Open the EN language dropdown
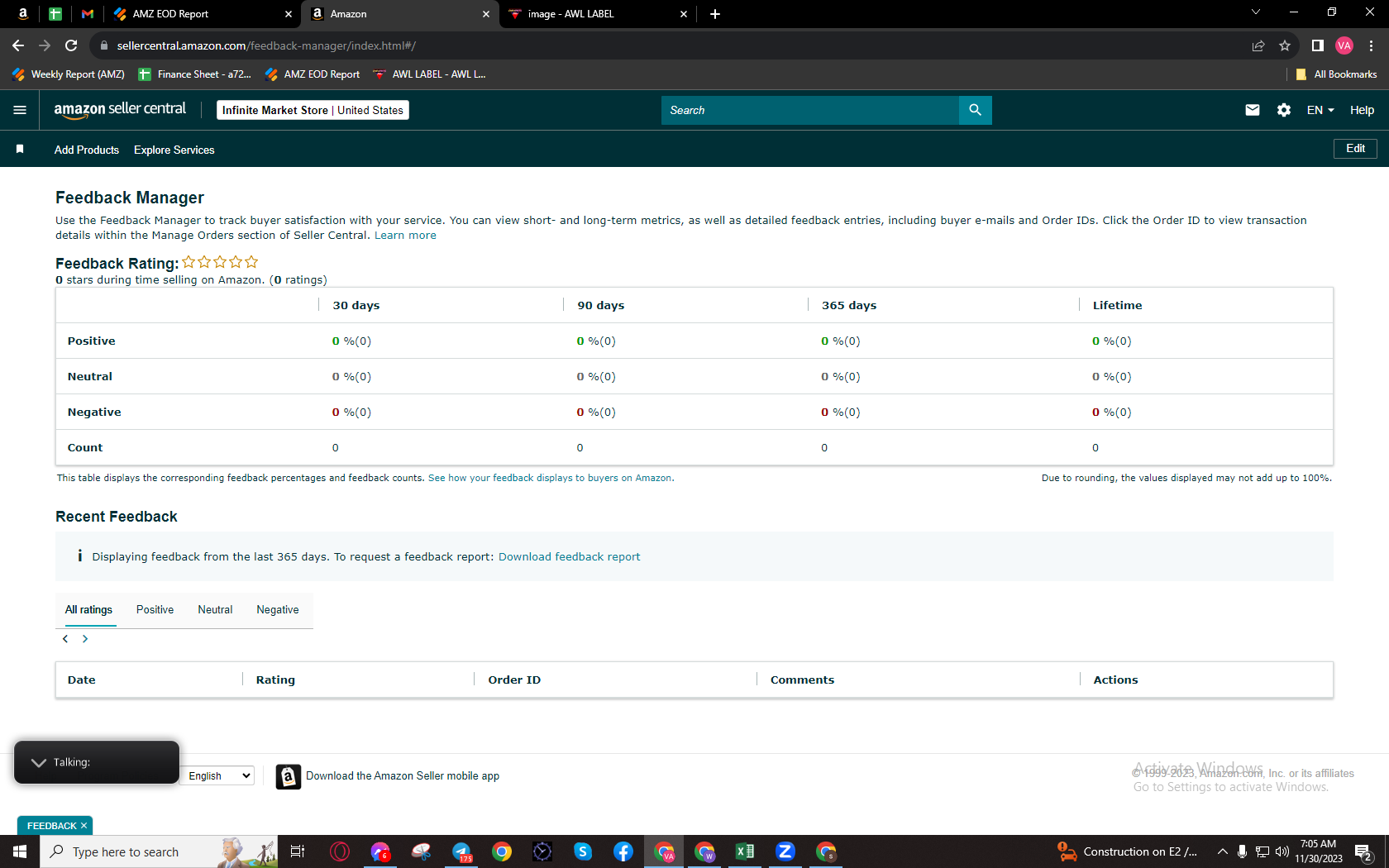 point(1320,110)
